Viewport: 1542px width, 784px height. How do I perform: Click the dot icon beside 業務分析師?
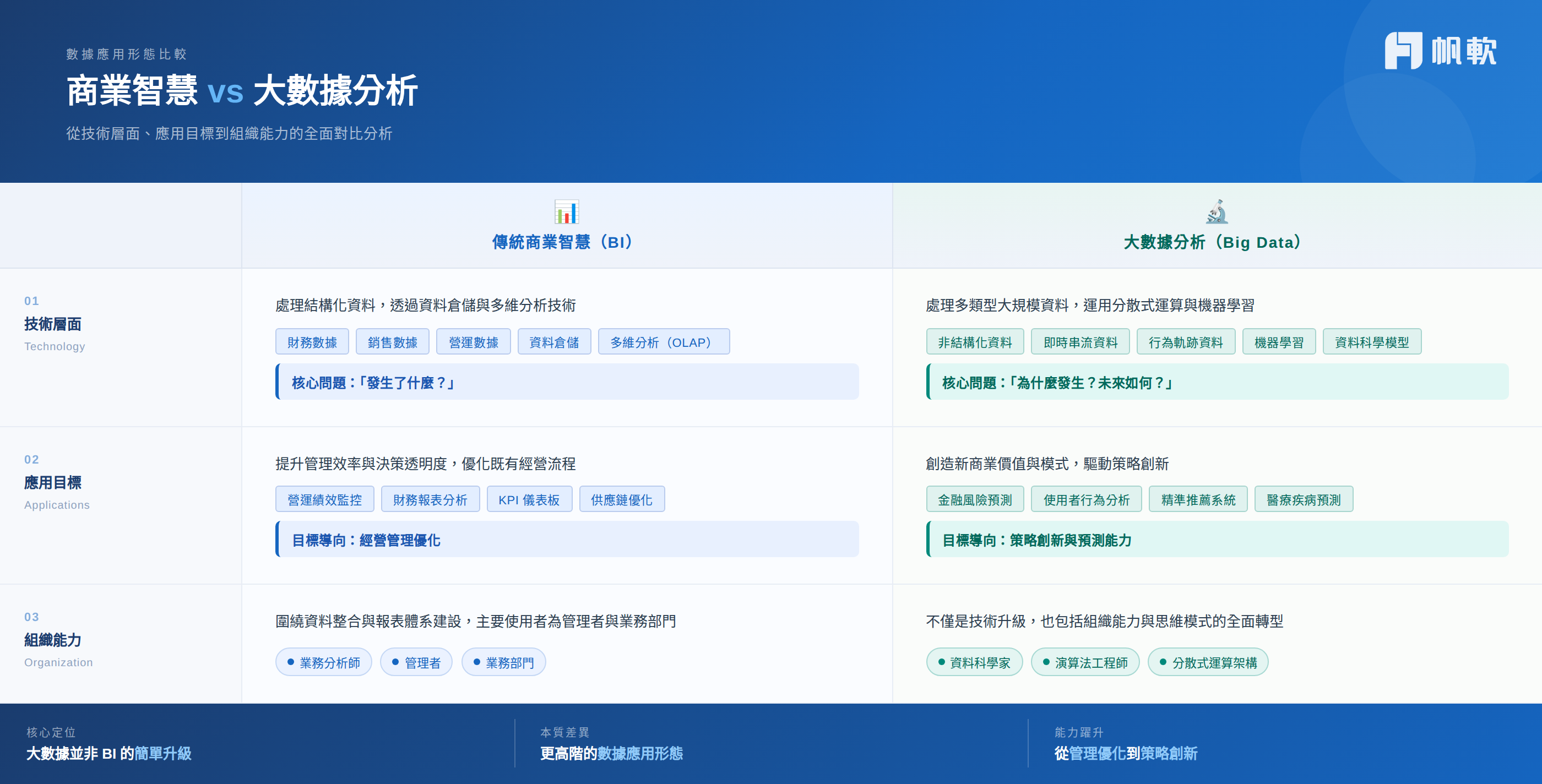pos(290,662)
